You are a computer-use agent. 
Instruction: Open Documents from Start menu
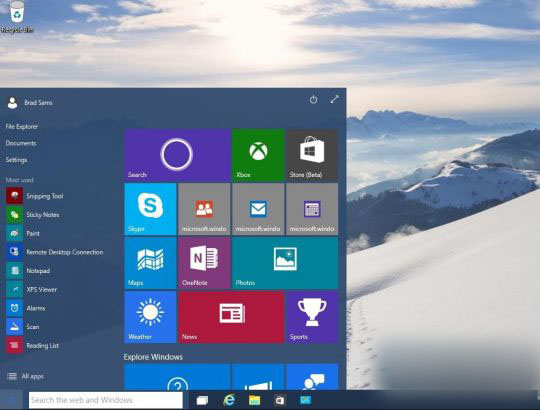[21, 143]
